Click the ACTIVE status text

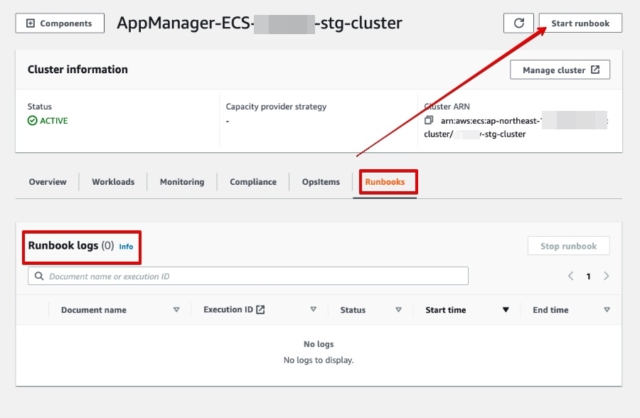click(x=53, y=120)
